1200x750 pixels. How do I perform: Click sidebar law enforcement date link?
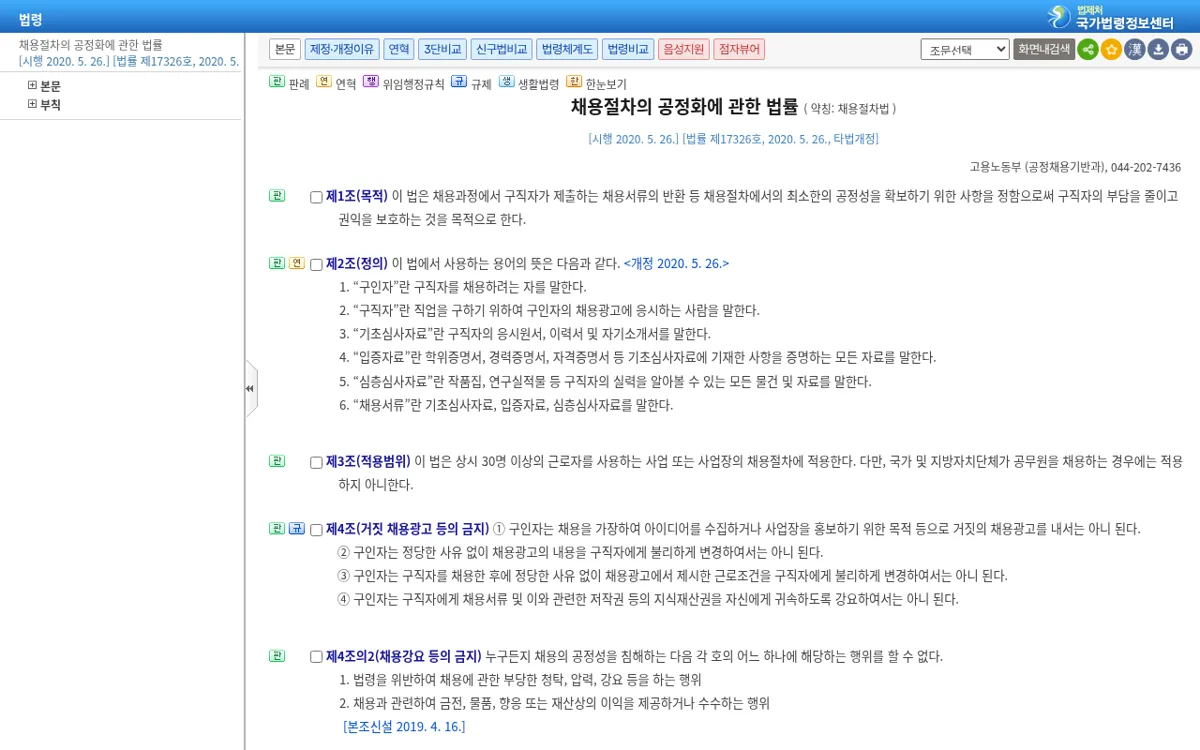coord(129,61)
